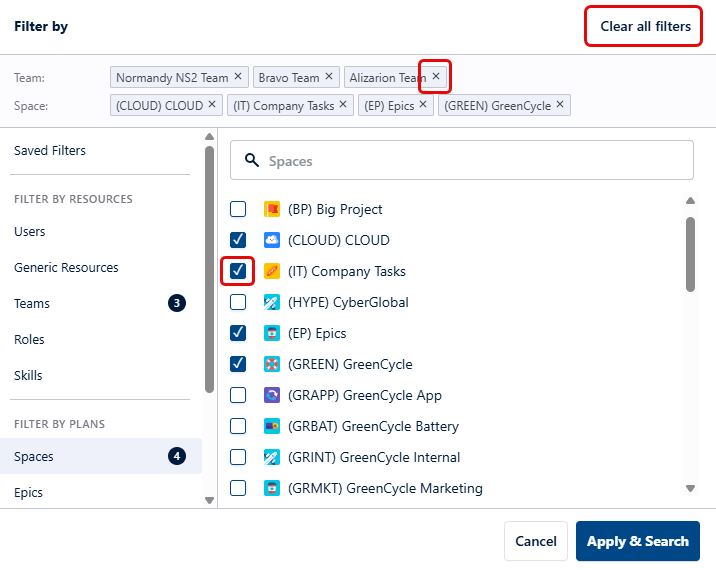Image resolution: width=716 pixels, height=570 pixels.
Task: Click the (GRBAT) GreenCycle Battery label
Action: (373, 426)
